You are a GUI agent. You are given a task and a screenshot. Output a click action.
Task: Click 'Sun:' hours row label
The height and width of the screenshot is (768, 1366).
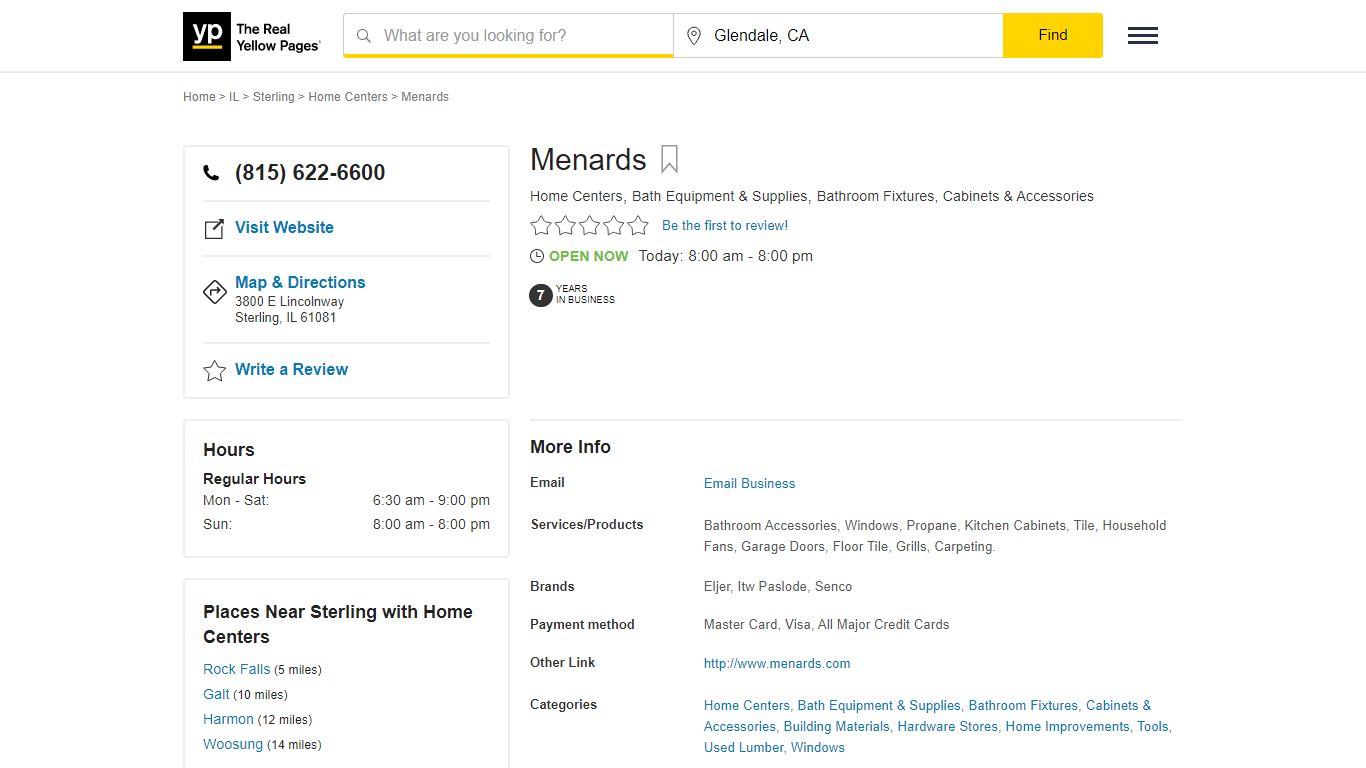[217, 524]
